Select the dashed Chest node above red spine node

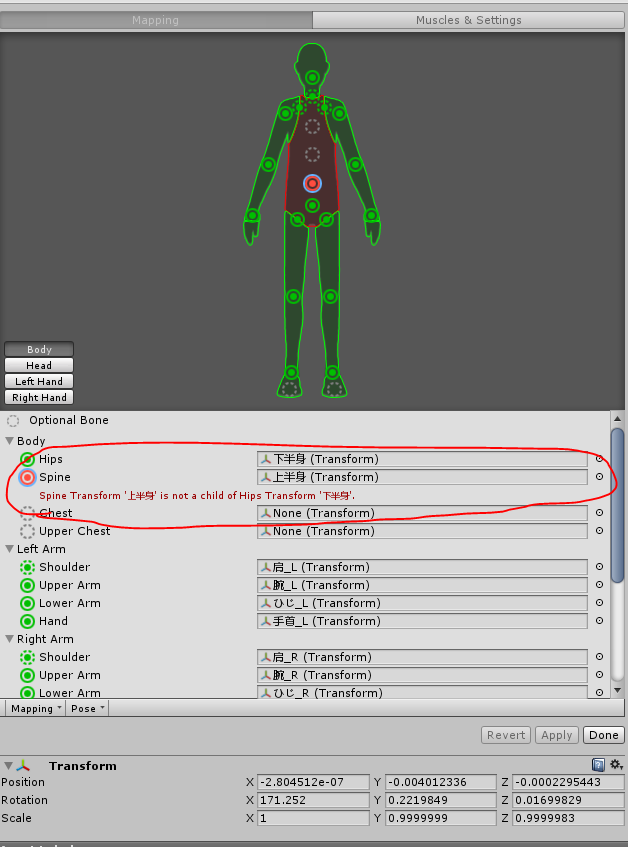pyautogui.click(x=312, y=154)
